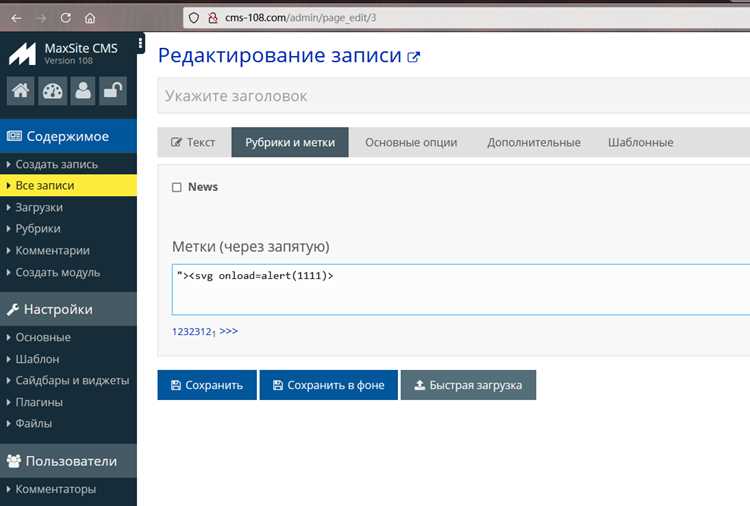Select Все записи in sidebar
The width and height of the screenshot is (750, 506).
click(x=68, y=186)
